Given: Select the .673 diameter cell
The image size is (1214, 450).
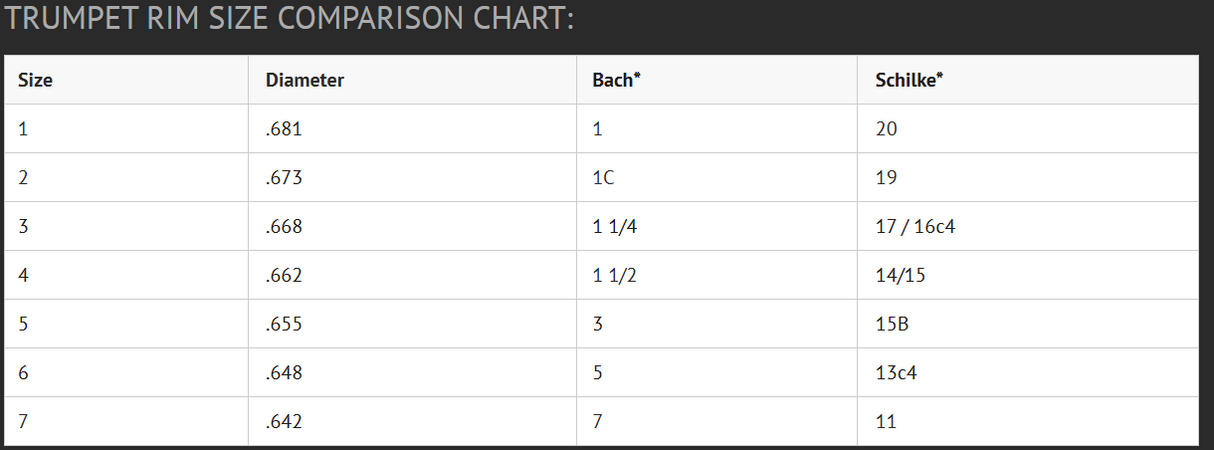Looking at the screenshot, I should [285, 178].
